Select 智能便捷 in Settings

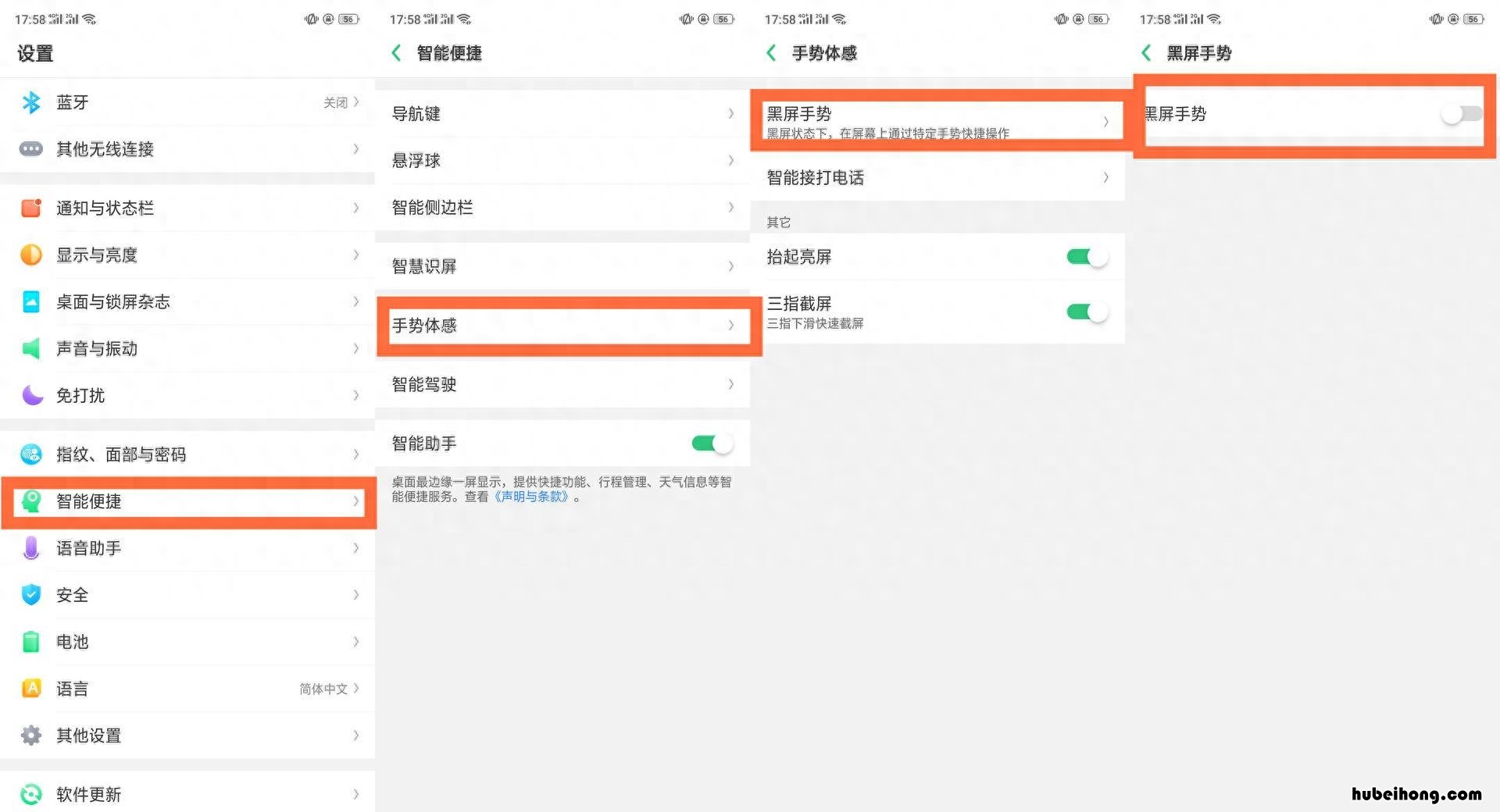click(x=187, y=501)
